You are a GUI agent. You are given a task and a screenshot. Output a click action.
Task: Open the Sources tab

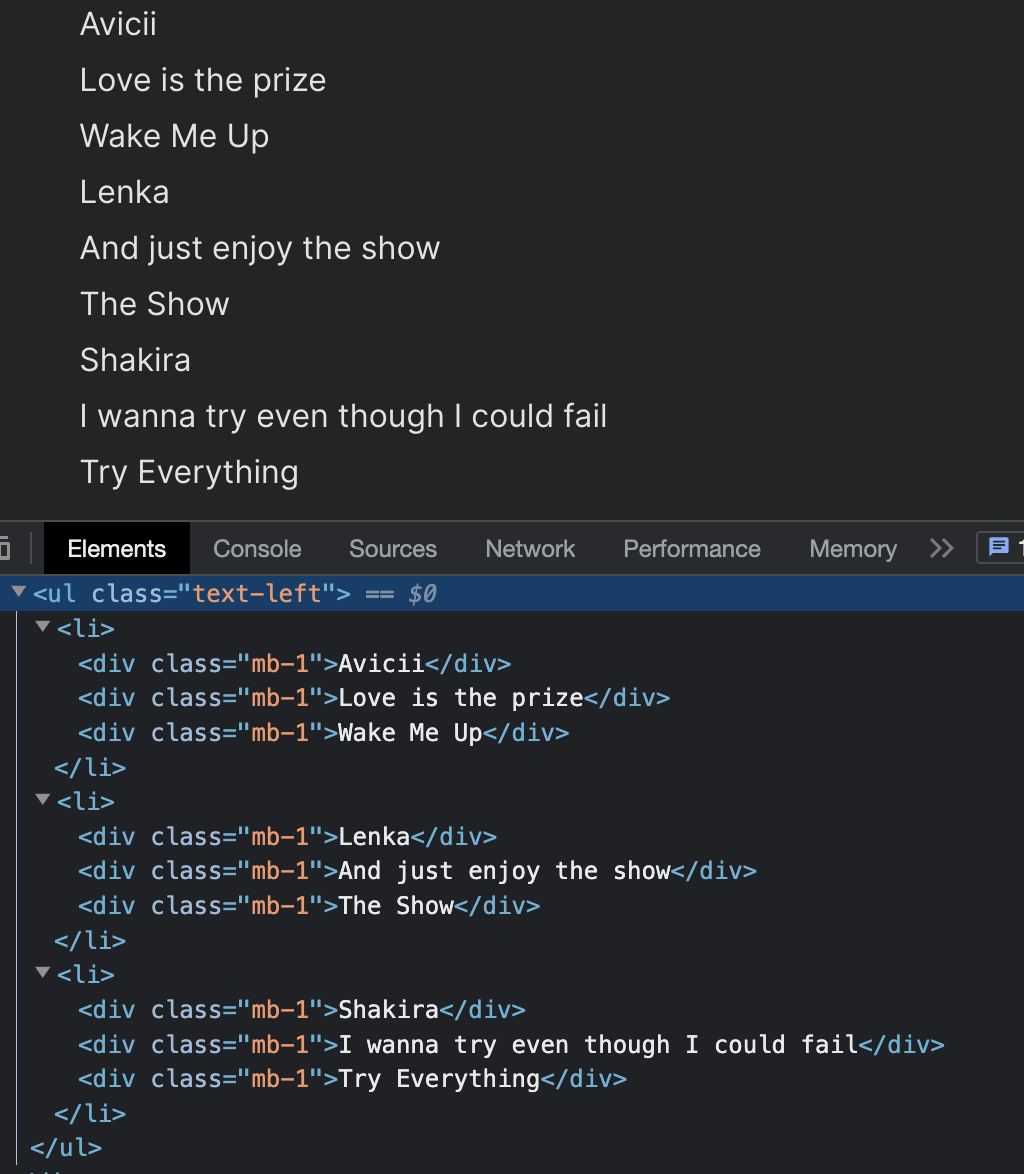(393, 549)
